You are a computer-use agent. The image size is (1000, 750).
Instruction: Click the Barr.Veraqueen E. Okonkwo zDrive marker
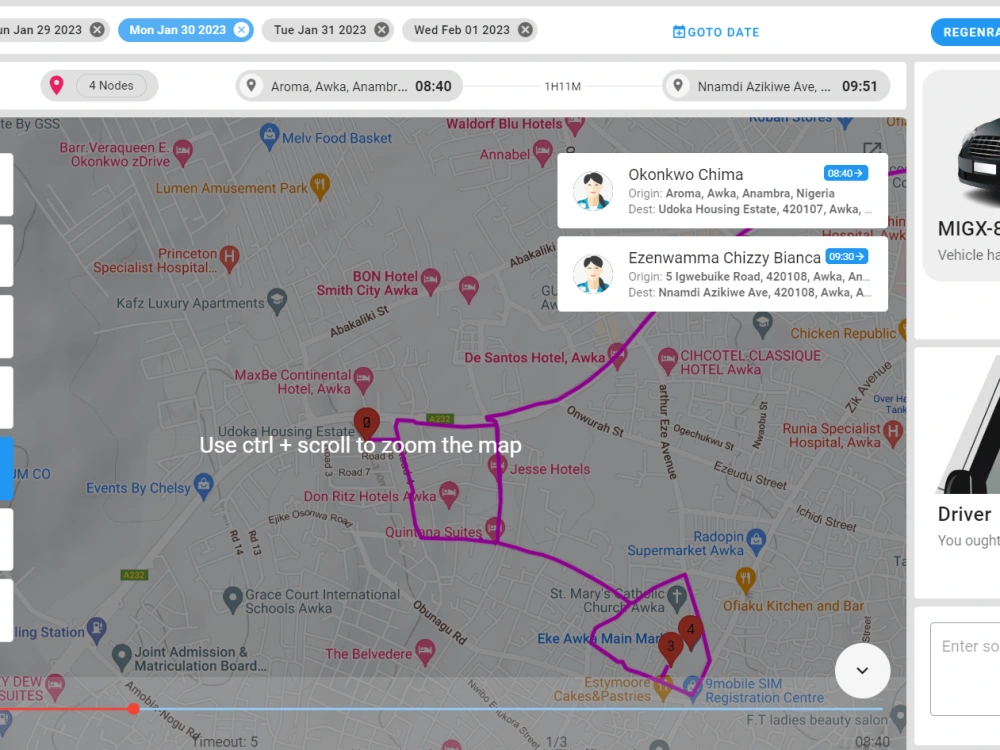coord(182,153)
